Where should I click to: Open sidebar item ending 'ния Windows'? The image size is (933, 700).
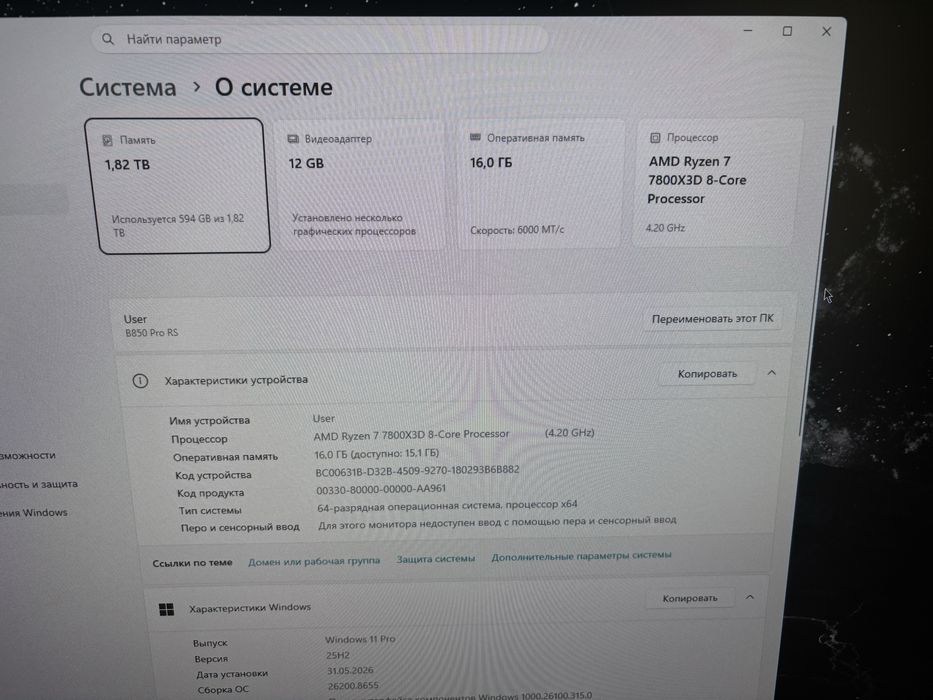pyautogui.click(x=33, y=512)
